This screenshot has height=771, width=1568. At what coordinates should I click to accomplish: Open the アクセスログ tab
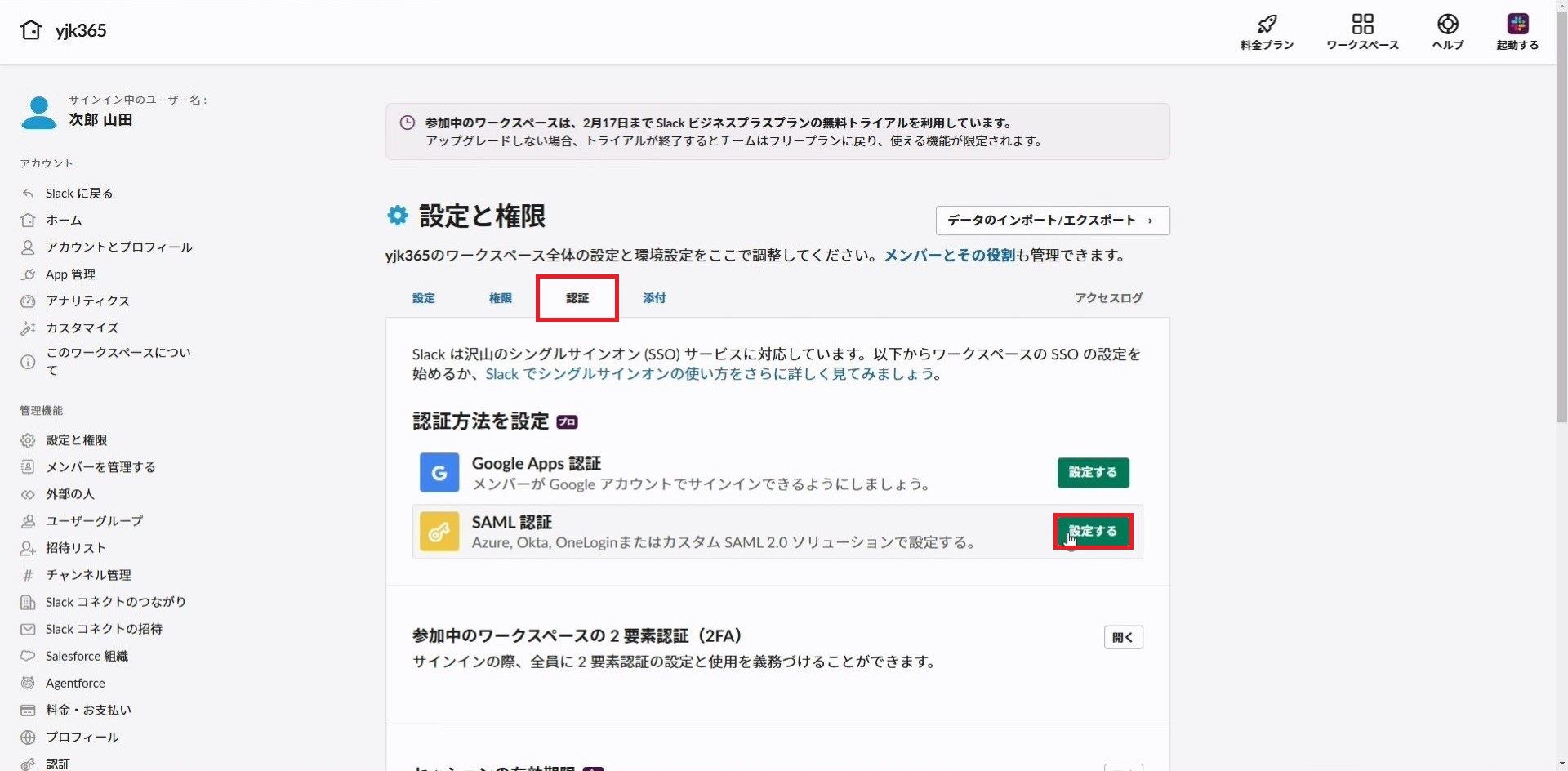pos(1109,298)
